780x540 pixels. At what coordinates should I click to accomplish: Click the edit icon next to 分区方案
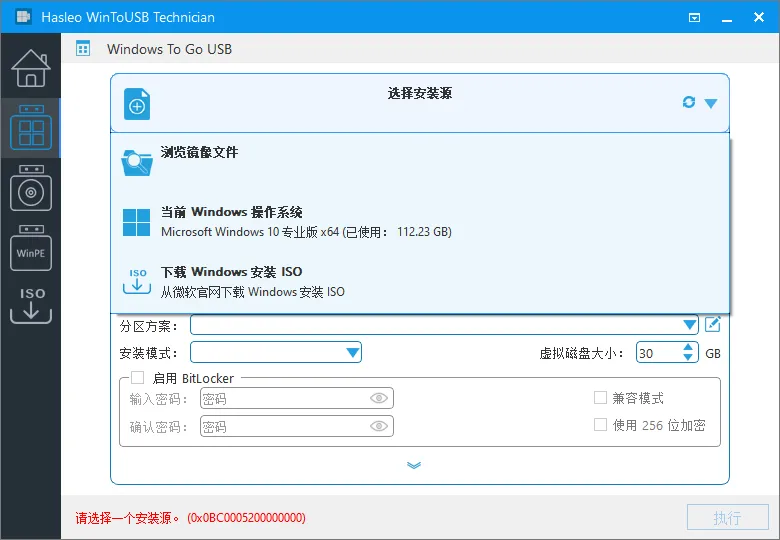713,325
